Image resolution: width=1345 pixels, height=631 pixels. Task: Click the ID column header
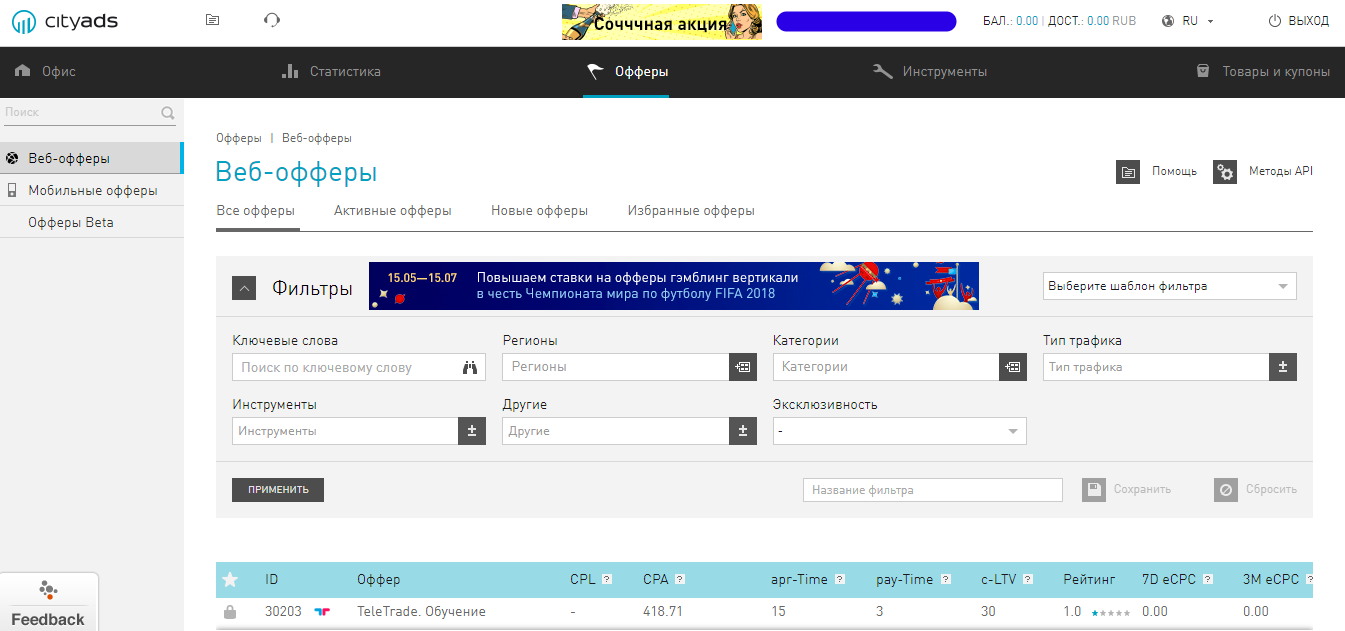(272, 579)
